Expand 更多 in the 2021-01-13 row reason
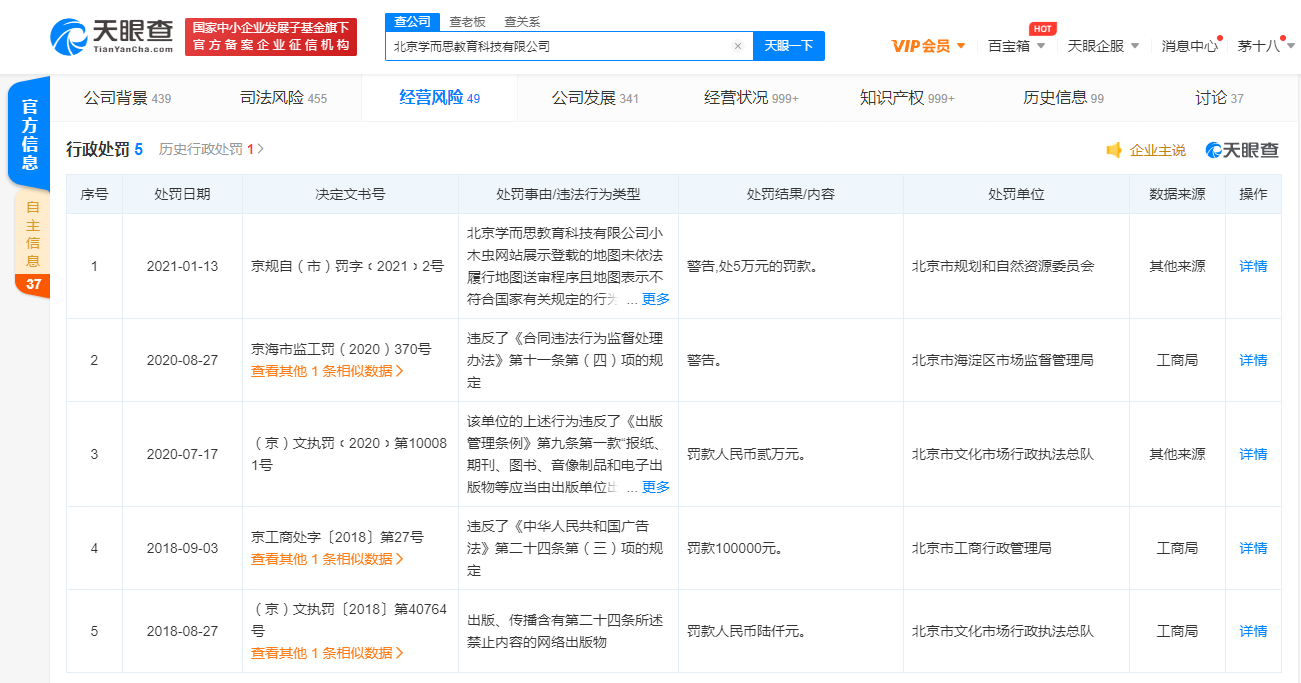This screenshot has height=683, width=1301. 656,299
